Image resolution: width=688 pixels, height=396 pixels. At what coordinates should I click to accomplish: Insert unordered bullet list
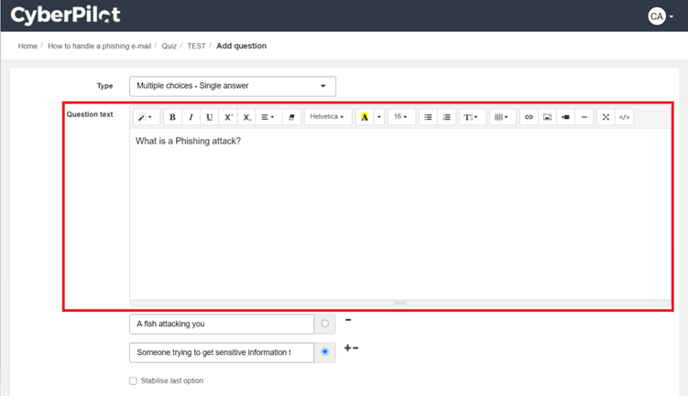pyautogui.click(x=428, y=117)
